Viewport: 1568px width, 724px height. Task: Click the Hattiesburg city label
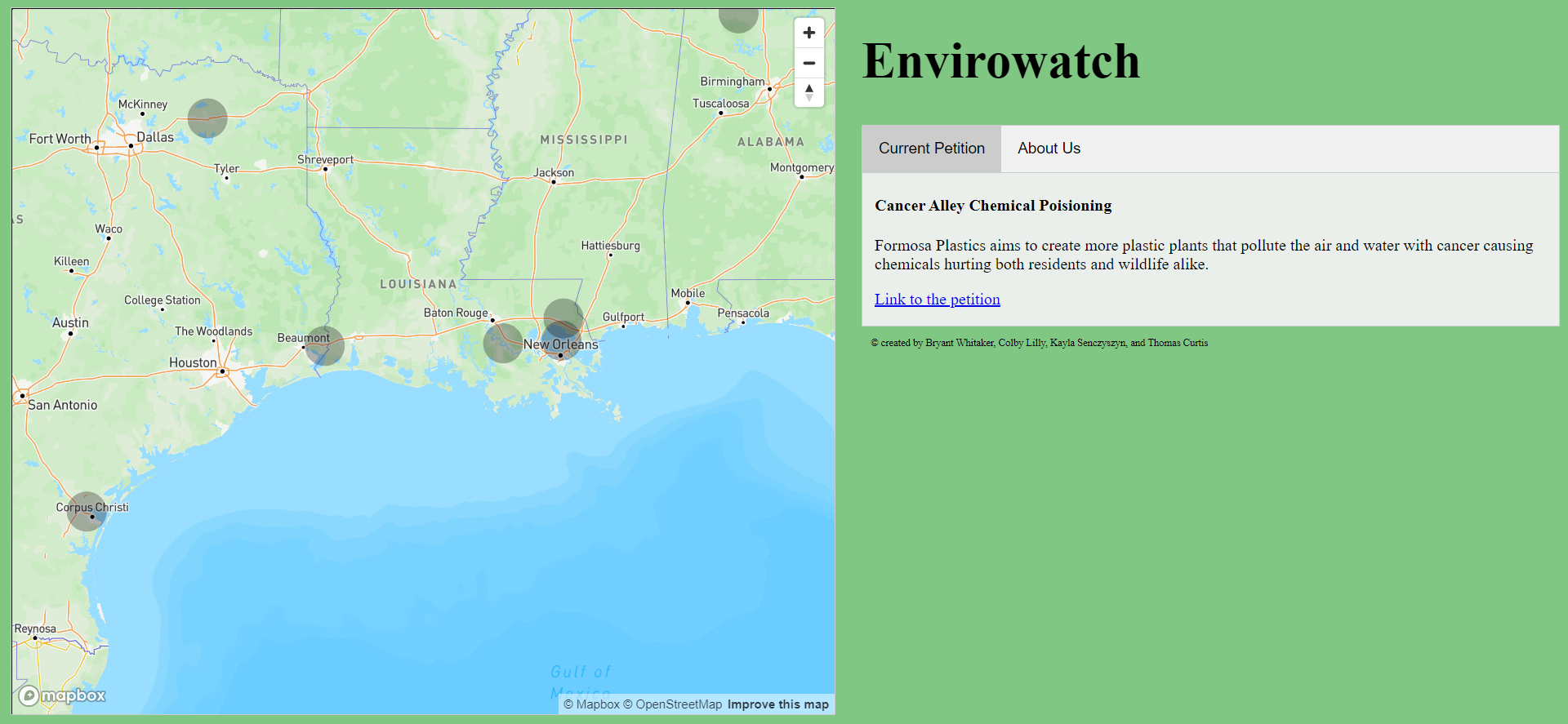tap(610, 245)
